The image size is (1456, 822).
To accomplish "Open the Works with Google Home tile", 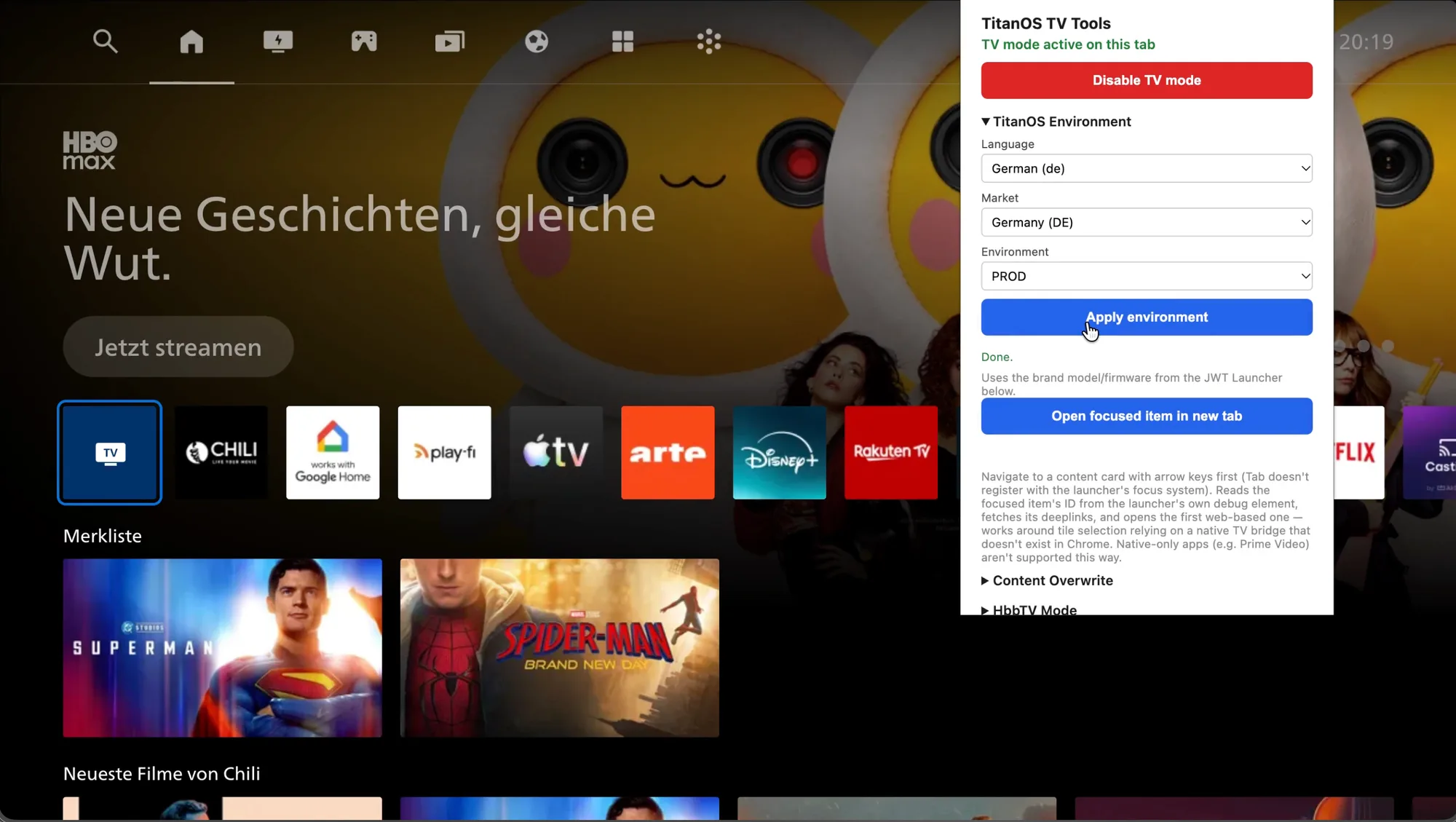I will coord(333,452).
